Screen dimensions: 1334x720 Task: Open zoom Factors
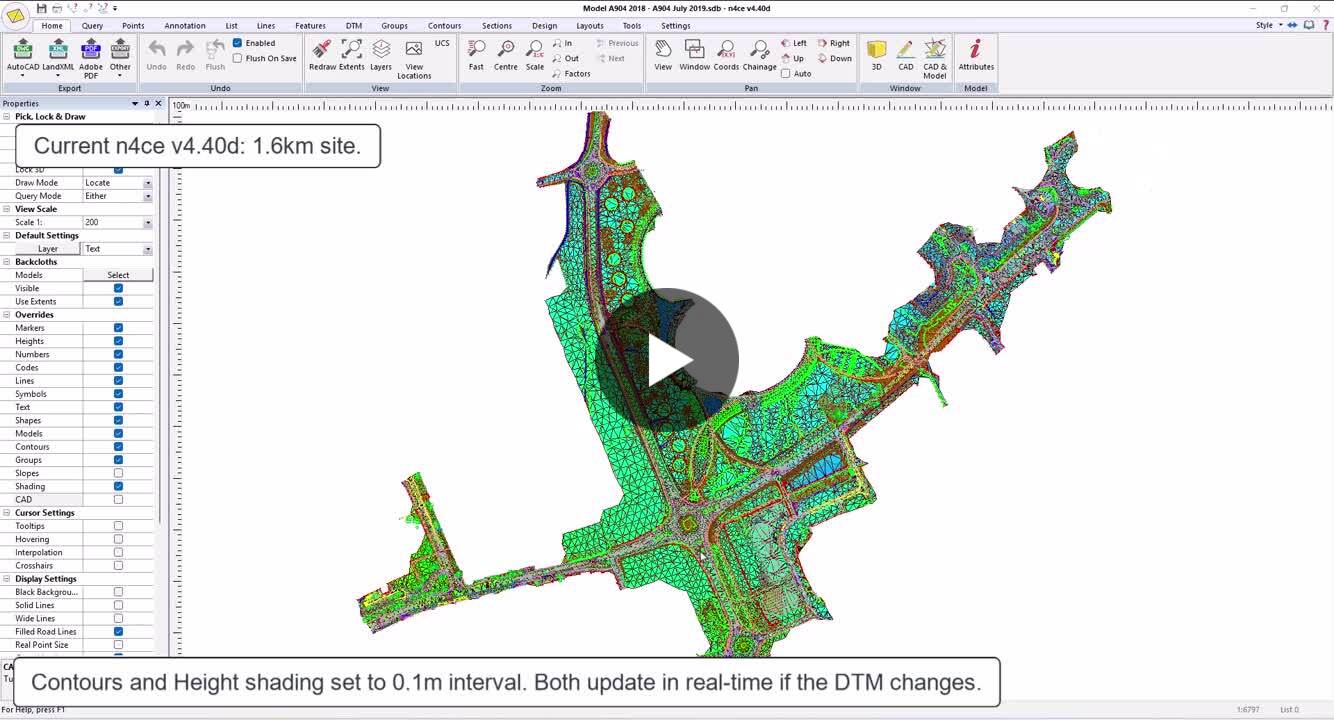point(571,74)
